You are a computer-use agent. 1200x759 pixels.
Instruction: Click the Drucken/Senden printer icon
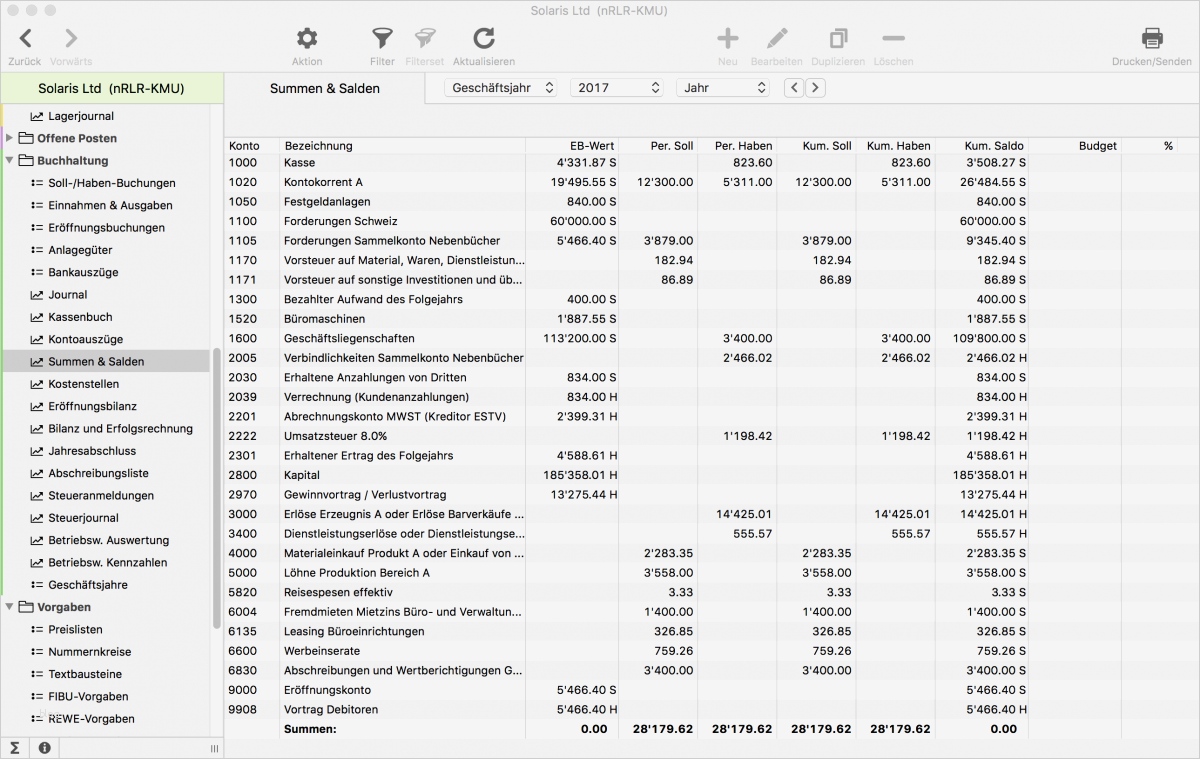(1152, 39)
